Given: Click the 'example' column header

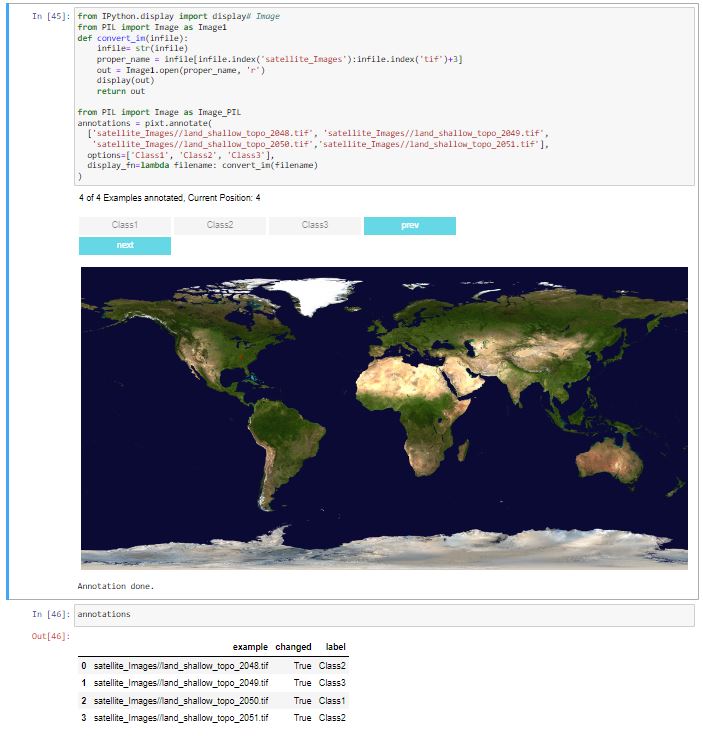Looking at the screenshot, I should click(x=250, y=647).
